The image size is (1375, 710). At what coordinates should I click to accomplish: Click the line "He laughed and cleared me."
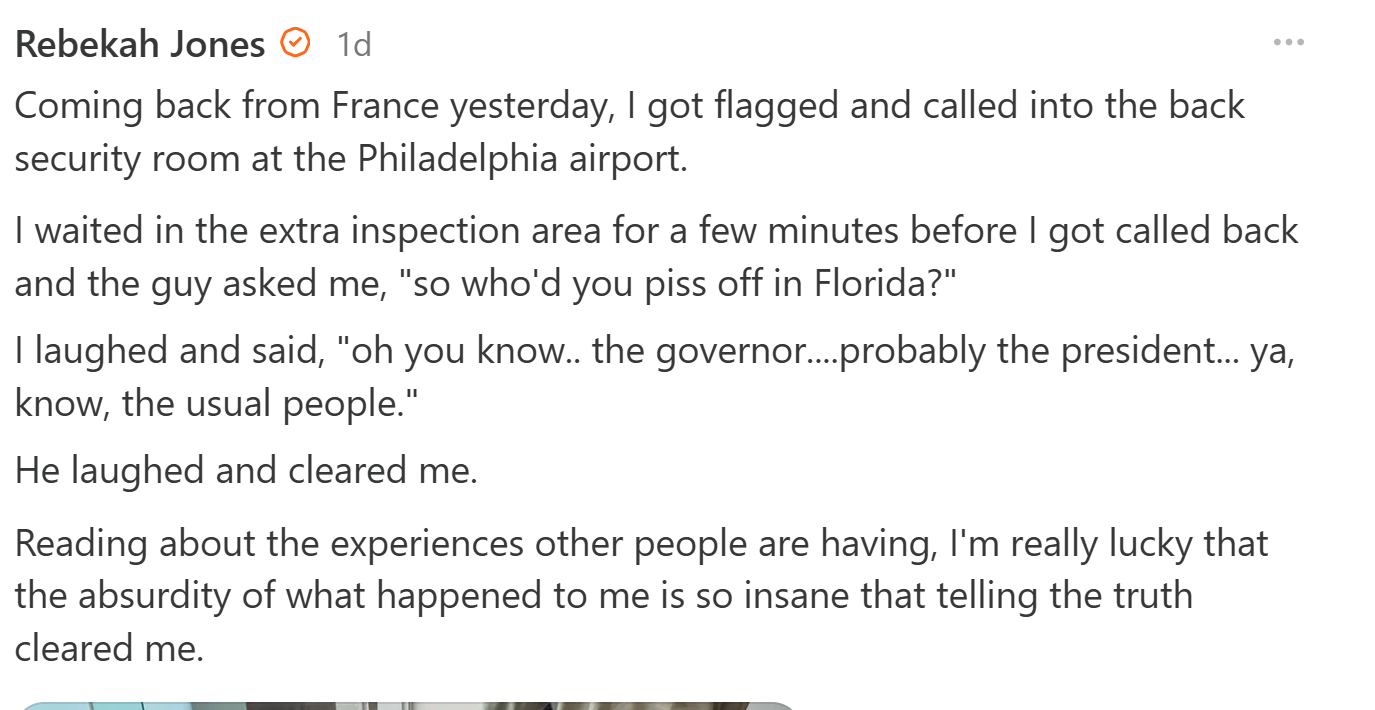click(x=246, y=470)
